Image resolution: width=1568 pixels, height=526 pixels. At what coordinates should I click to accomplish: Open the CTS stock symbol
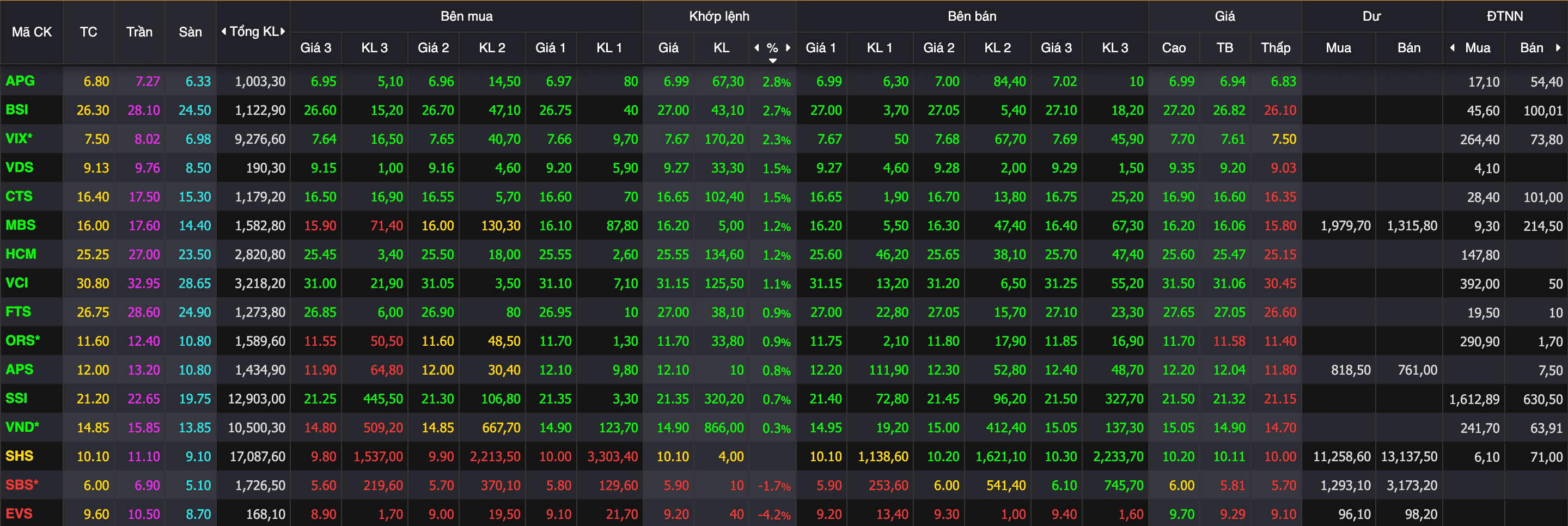click(19, 196)
